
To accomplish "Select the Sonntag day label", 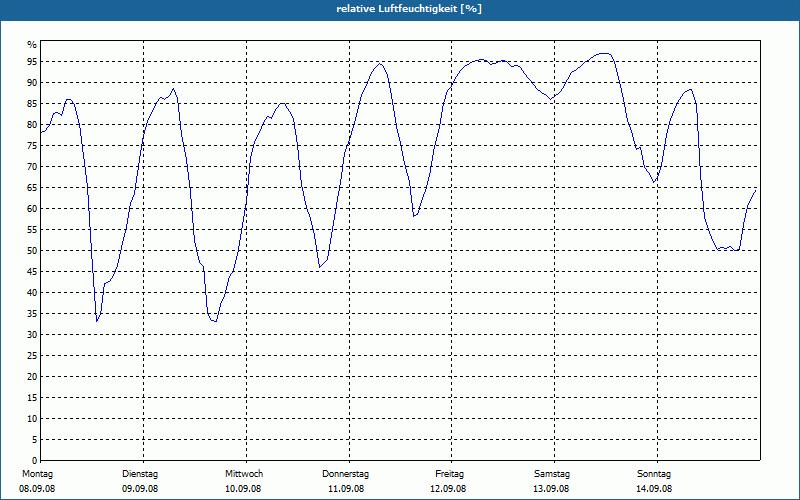I will (x=654, y=474).
